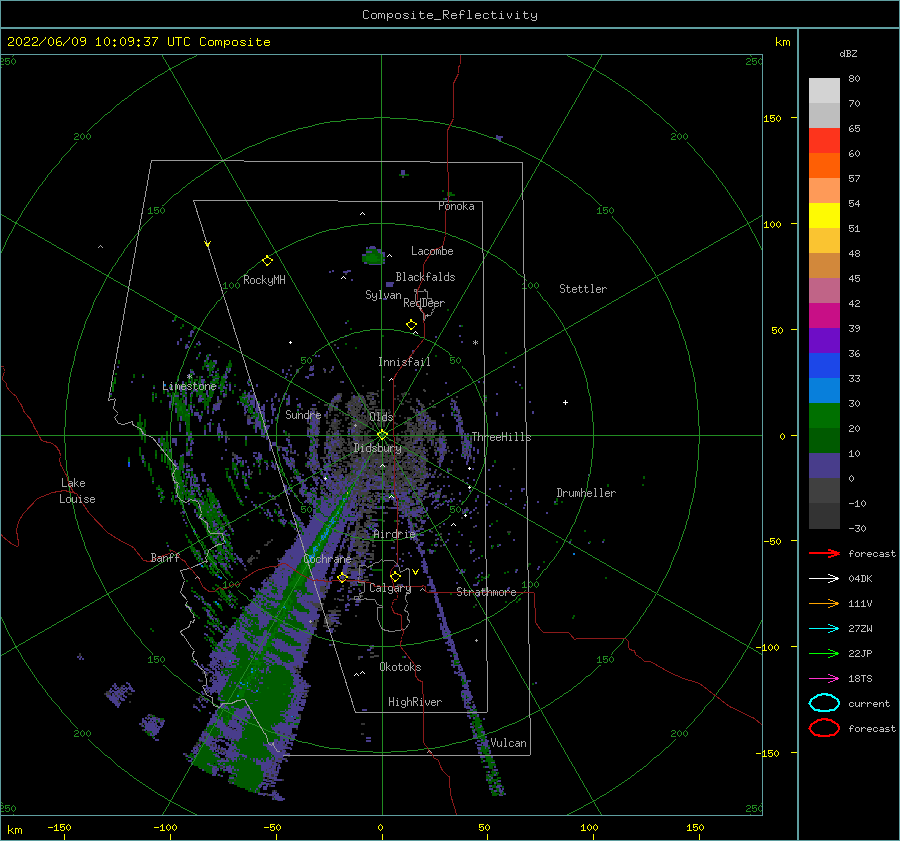Click the red forecast ellipse icon

824,728
